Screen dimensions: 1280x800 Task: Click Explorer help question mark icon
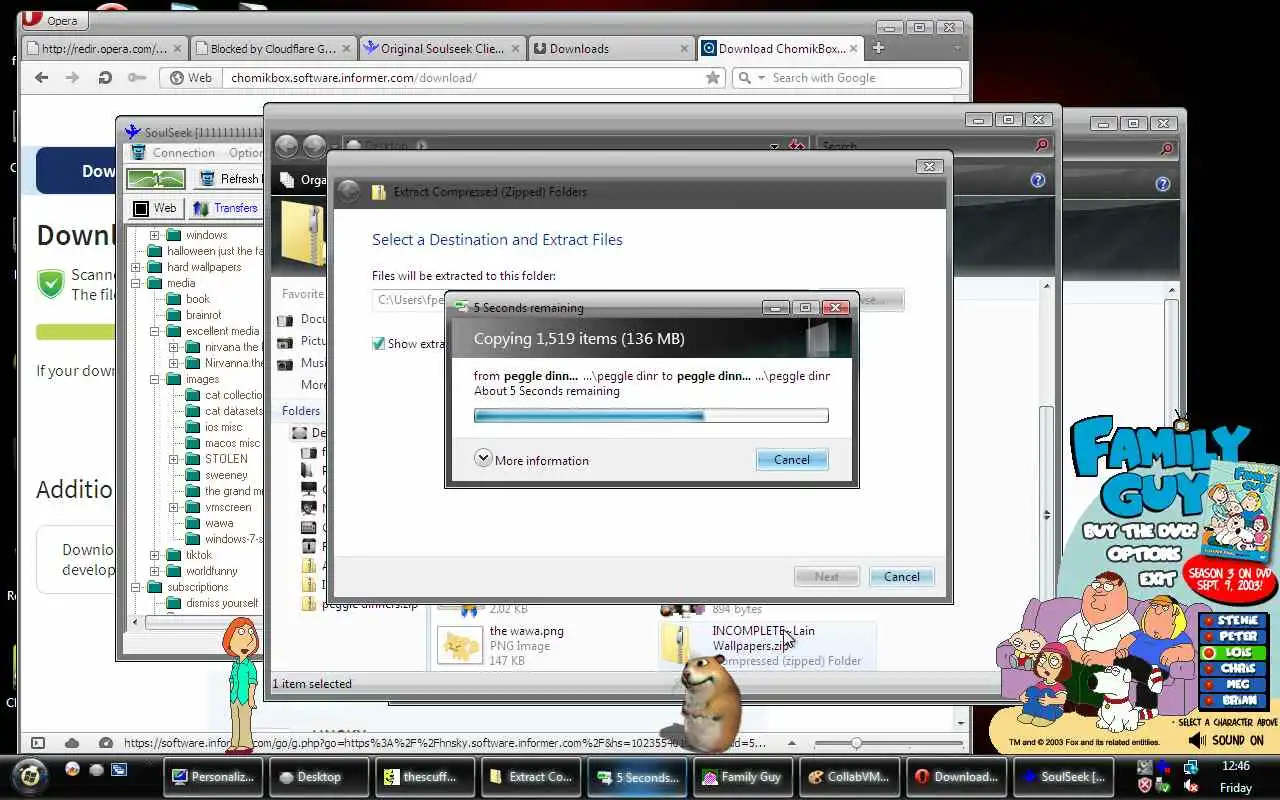click(1037, 181)
